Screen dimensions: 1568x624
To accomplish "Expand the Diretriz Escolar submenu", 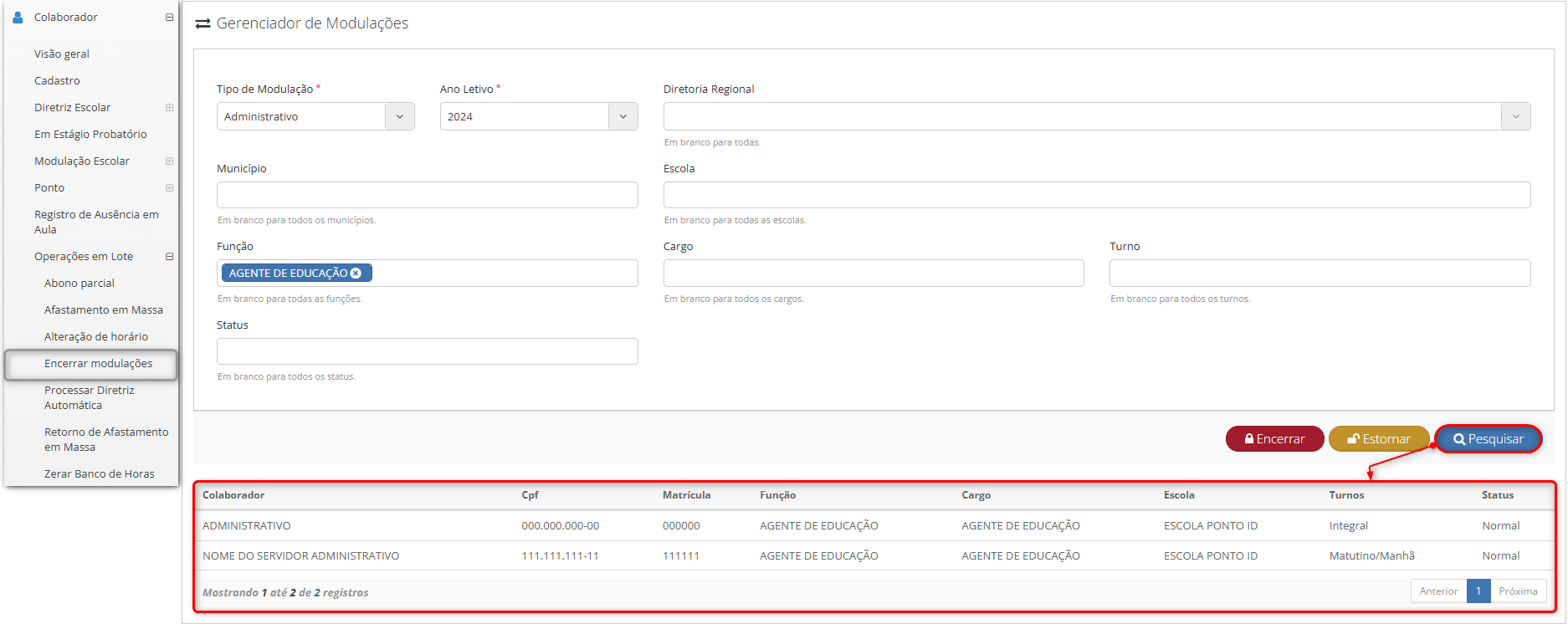I will click(x=169, y=108).
